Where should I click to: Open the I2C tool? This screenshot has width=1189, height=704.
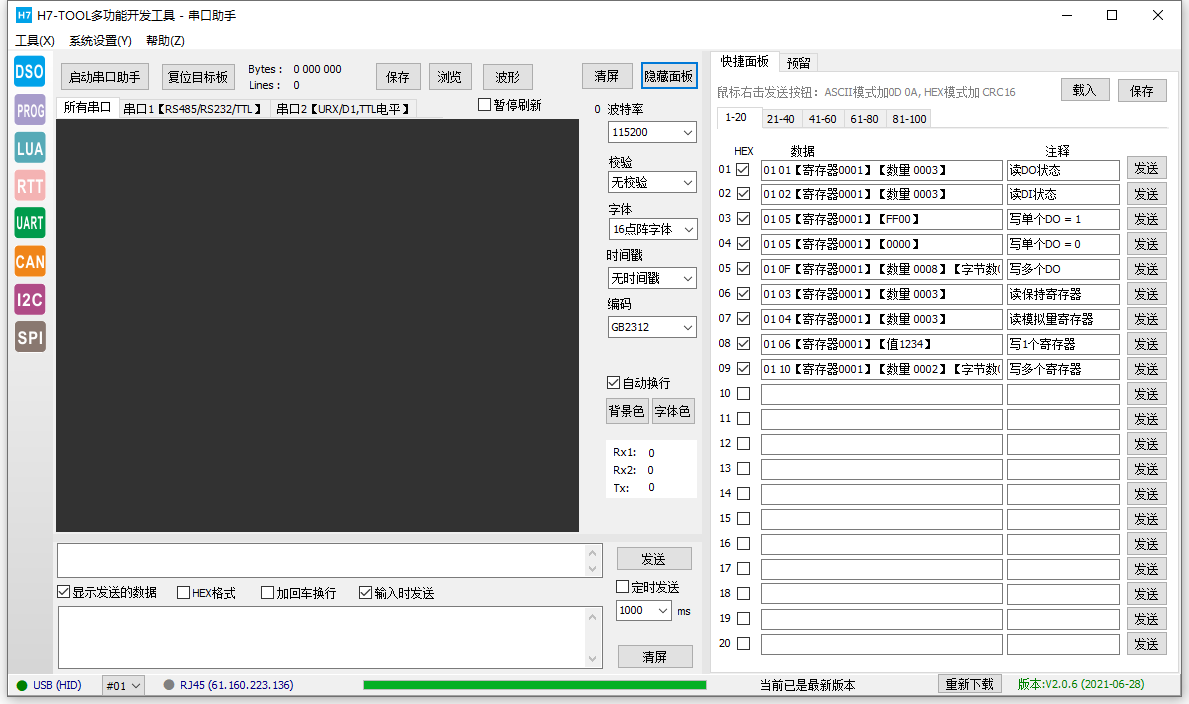click(x=30, y=299)
